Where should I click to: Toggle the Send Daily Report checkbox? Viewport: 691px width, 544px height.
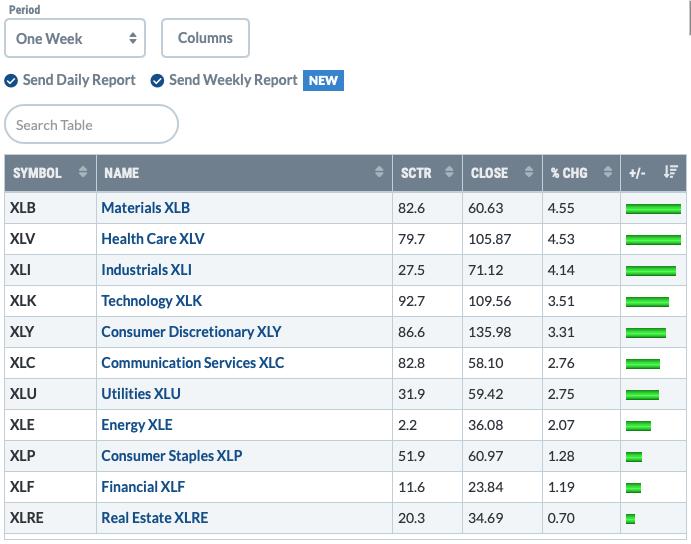[11, 81]
